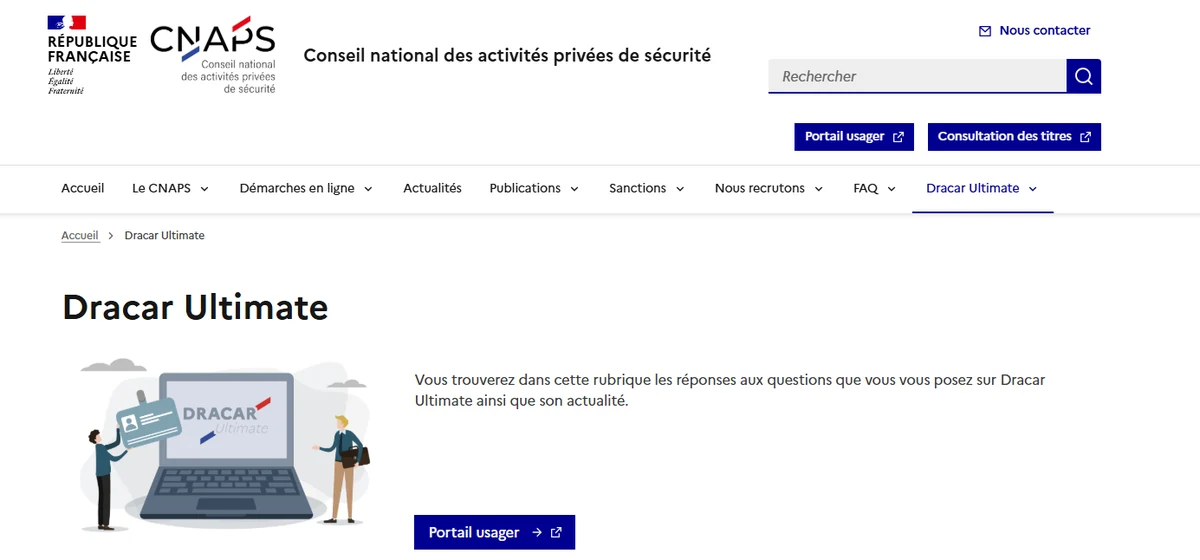Expand the Dracar Ultimate menu
This screenshot has width=1200, height=560.
(x=982, y=188)
